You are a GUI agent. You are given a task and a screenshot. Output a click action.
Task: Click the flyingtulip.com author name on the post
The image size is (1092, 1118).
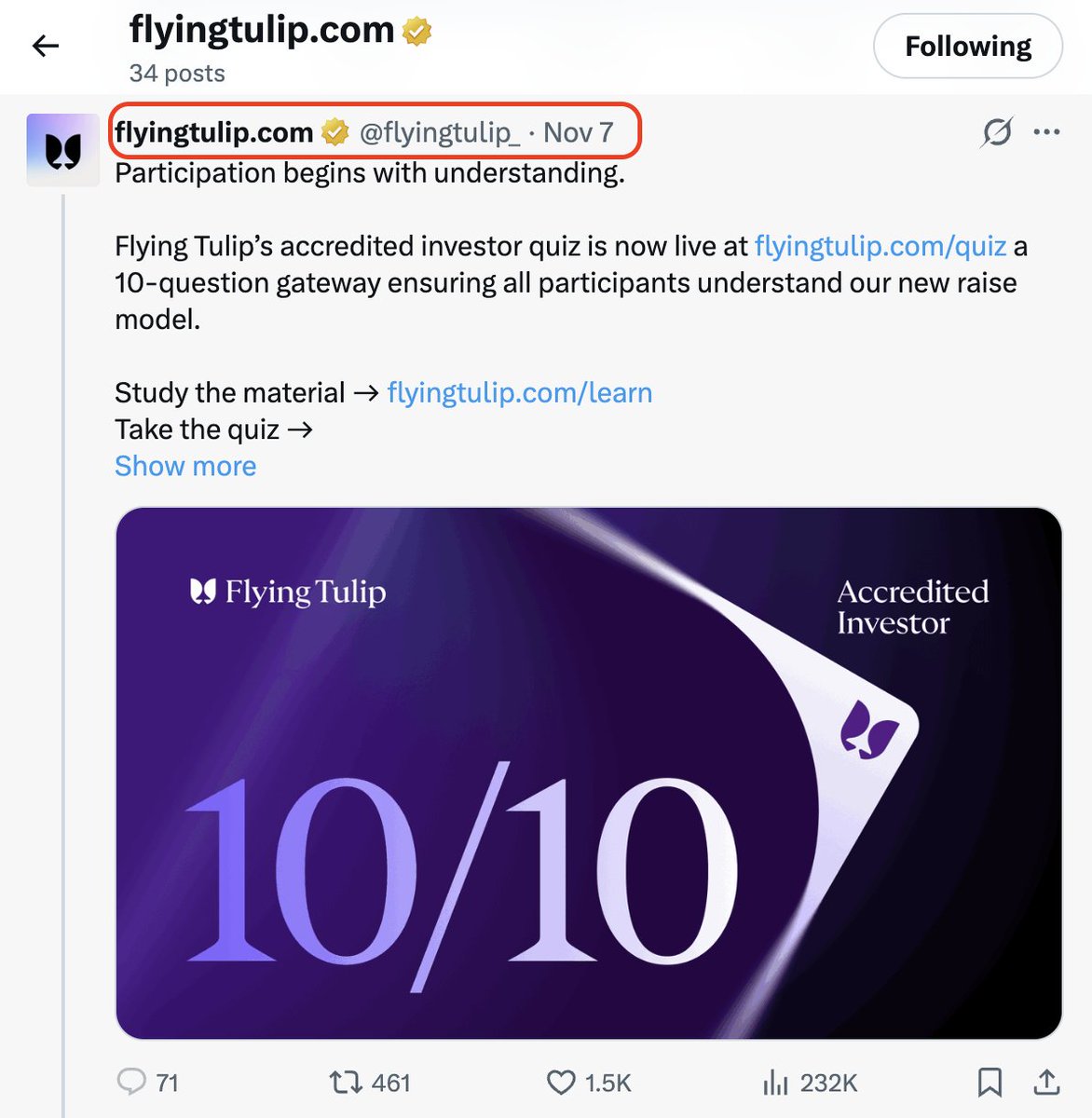213,132
